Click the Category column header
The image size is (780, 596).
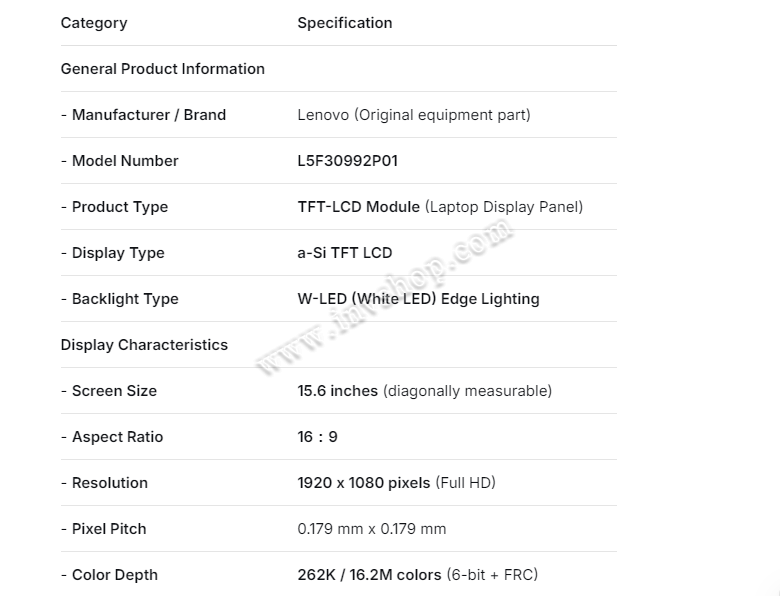[x=94, y=23]
